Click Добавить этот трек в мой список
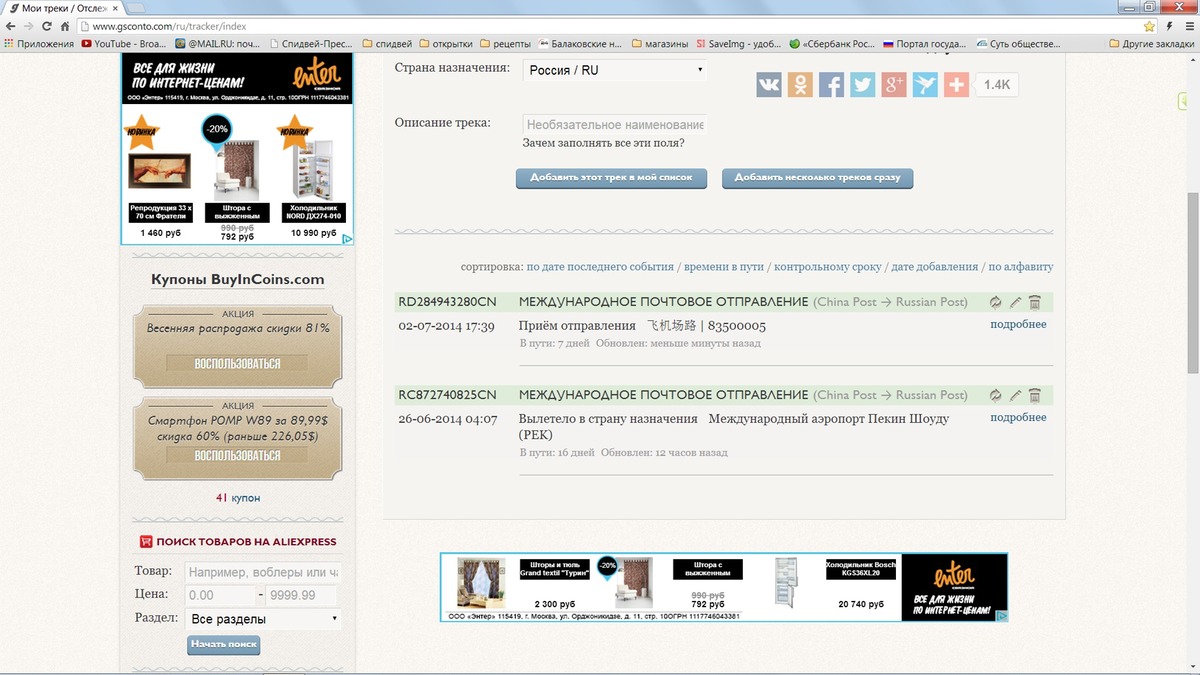This screenshot has height=675, width=1200. pyautogui.click(x=611, y=178)
